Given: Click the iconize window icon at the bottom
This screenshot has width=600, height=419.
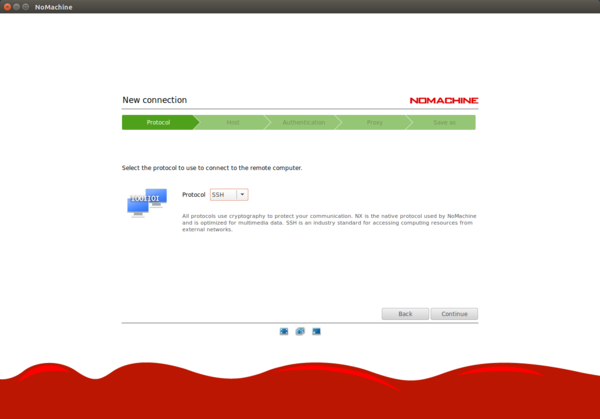Looking at the screenshot, I should point(316,331).
